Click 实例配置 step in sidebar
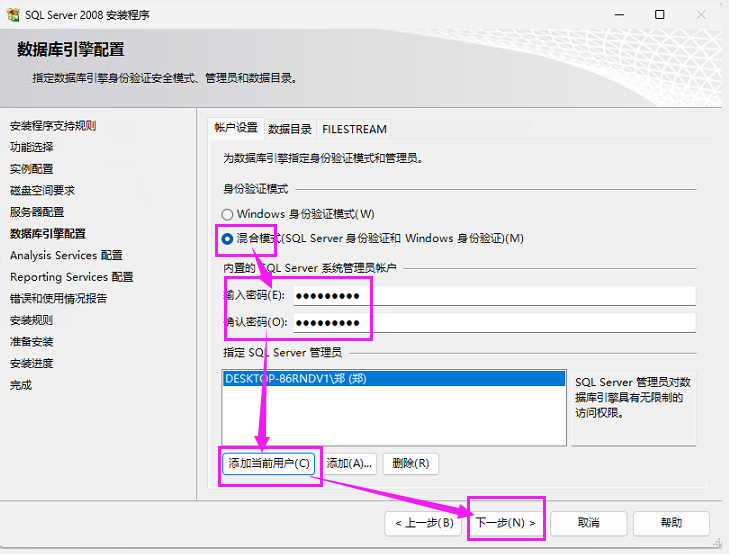 [32, 169]
